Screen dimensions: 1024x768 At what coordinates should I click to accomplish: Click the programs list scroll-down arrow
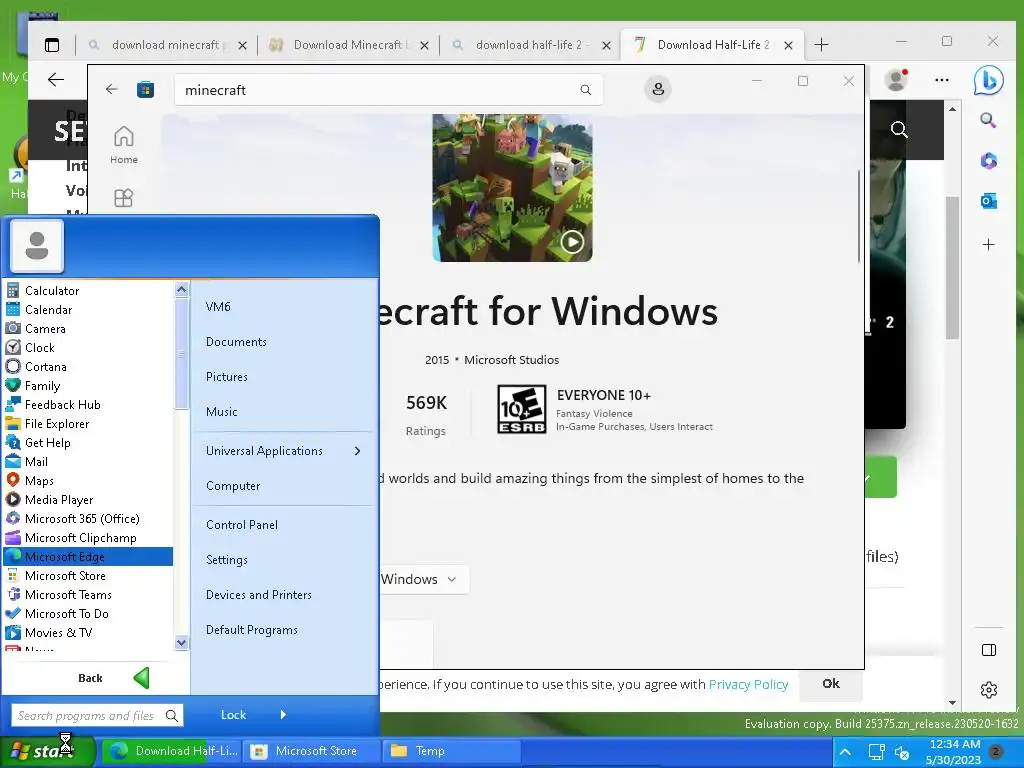coord(182,643)
